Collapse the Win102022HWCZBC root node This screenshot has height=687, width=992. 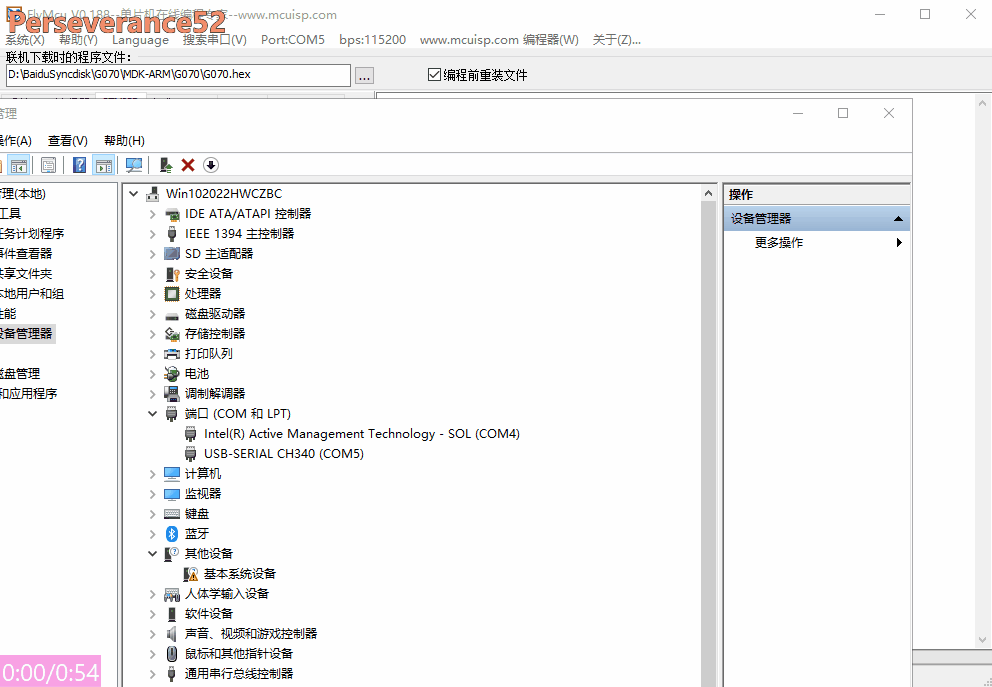(x=133, y=194)
